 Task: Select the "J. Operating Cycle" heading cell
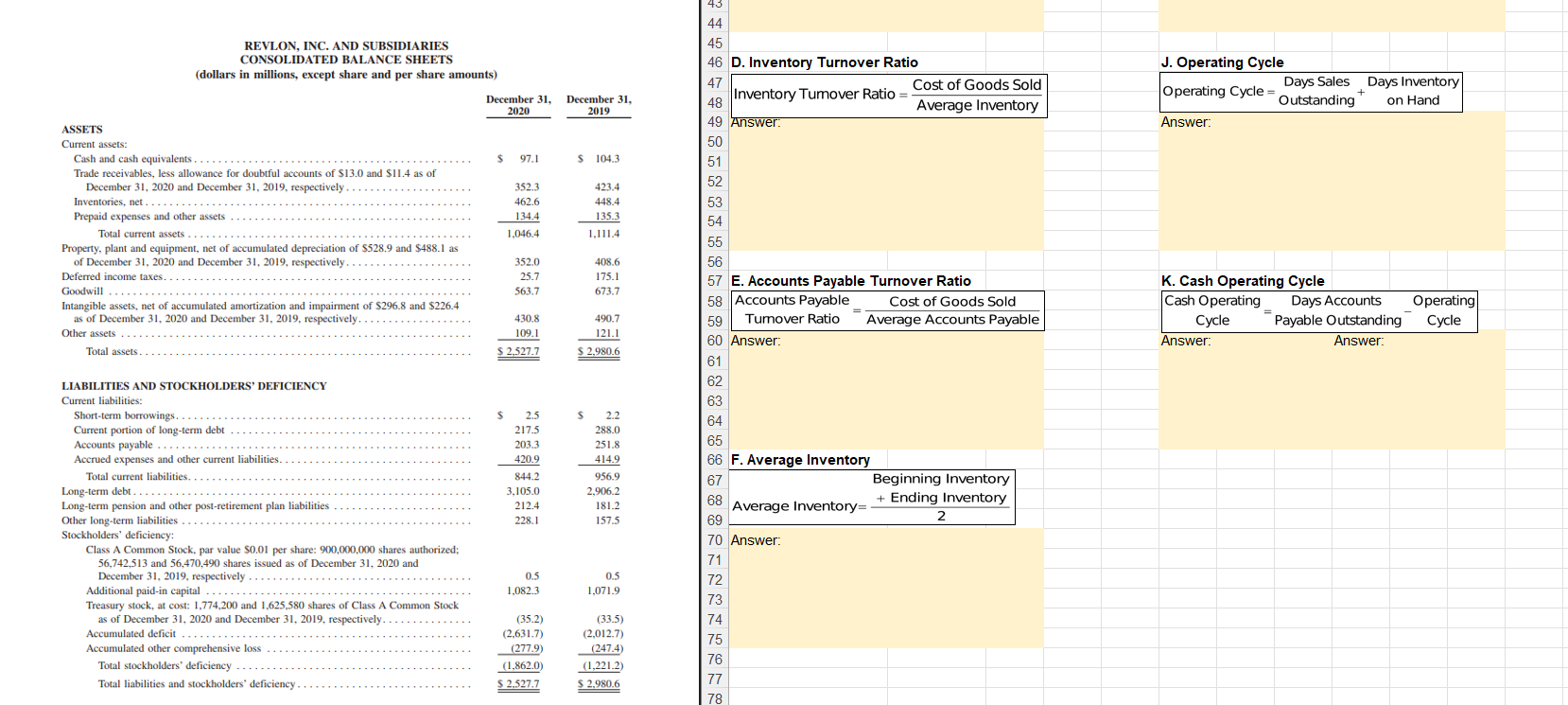pos(1222,62)
